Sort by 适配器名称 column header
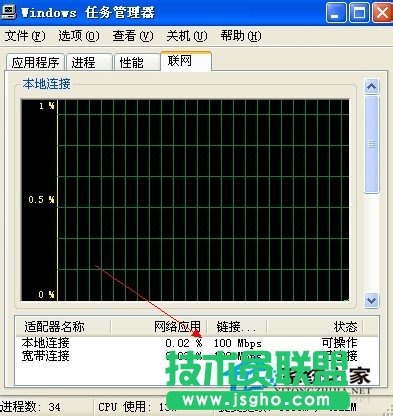 pyautogui.click(x=63, y=327)
